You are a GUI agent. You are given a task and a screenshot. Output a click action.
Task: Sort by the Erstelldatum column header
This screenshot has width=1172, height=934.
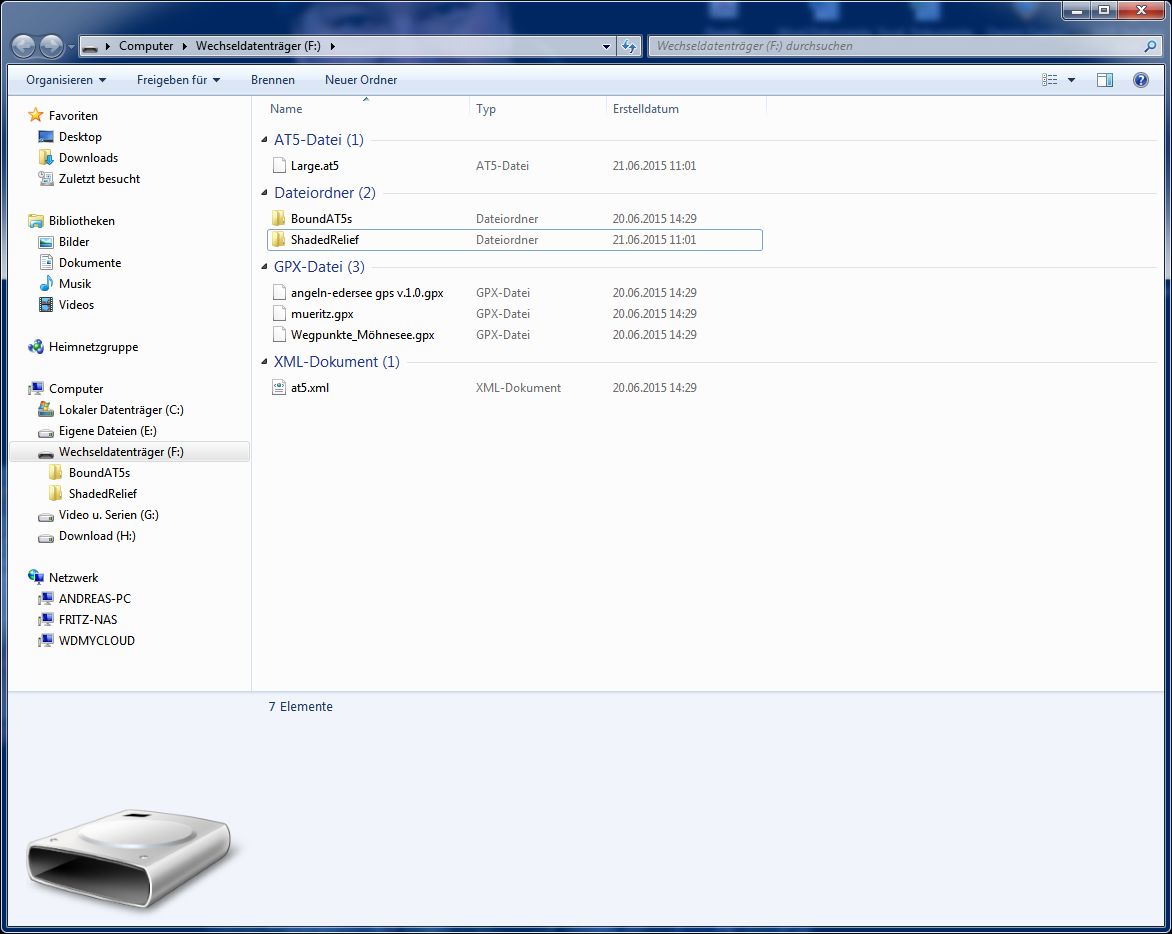[x=646, y=109]
